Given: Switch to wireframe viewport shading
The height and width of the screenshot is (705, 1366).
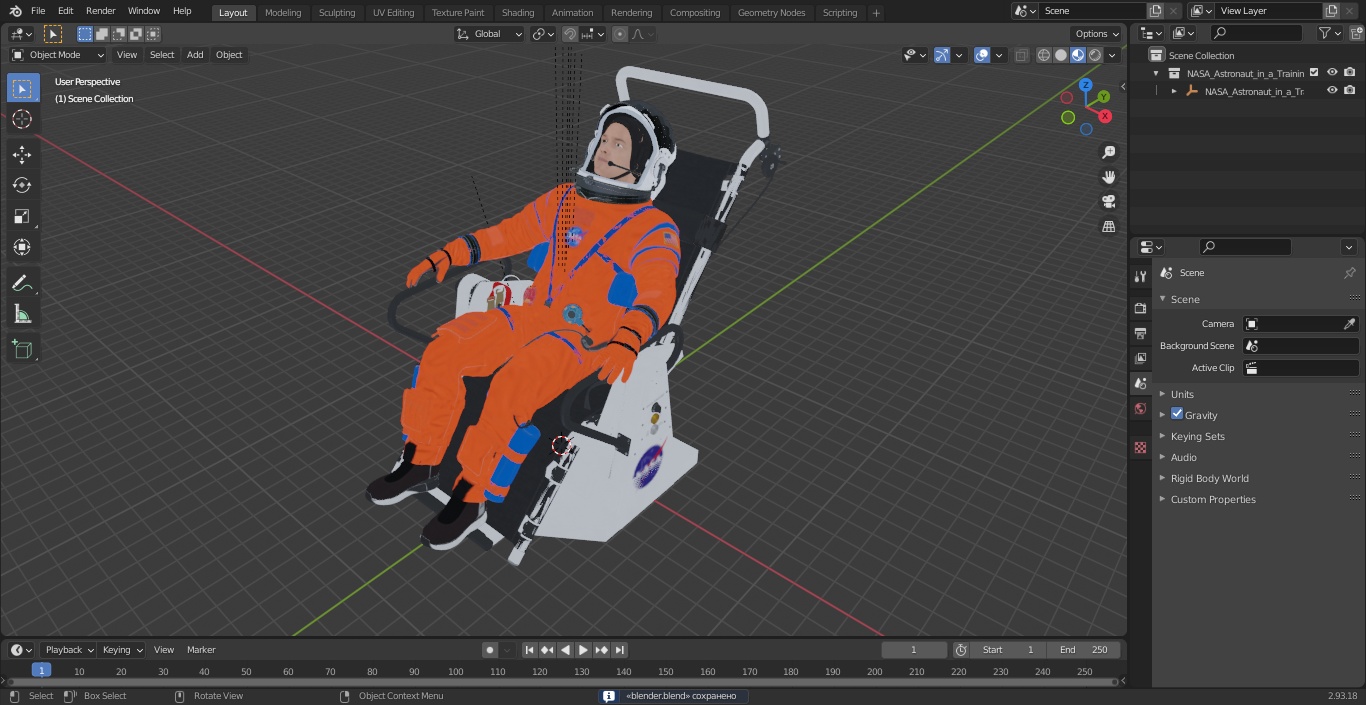Looking at the screenshot, I should tap(1044, 55).
